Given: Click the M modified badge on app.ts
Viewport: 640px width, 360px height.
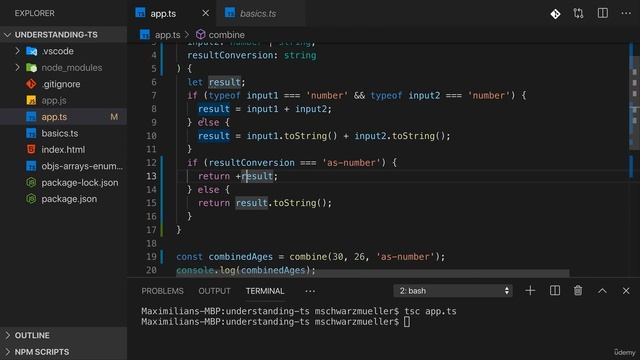Looking at the screenshot, I should (114, 117).
